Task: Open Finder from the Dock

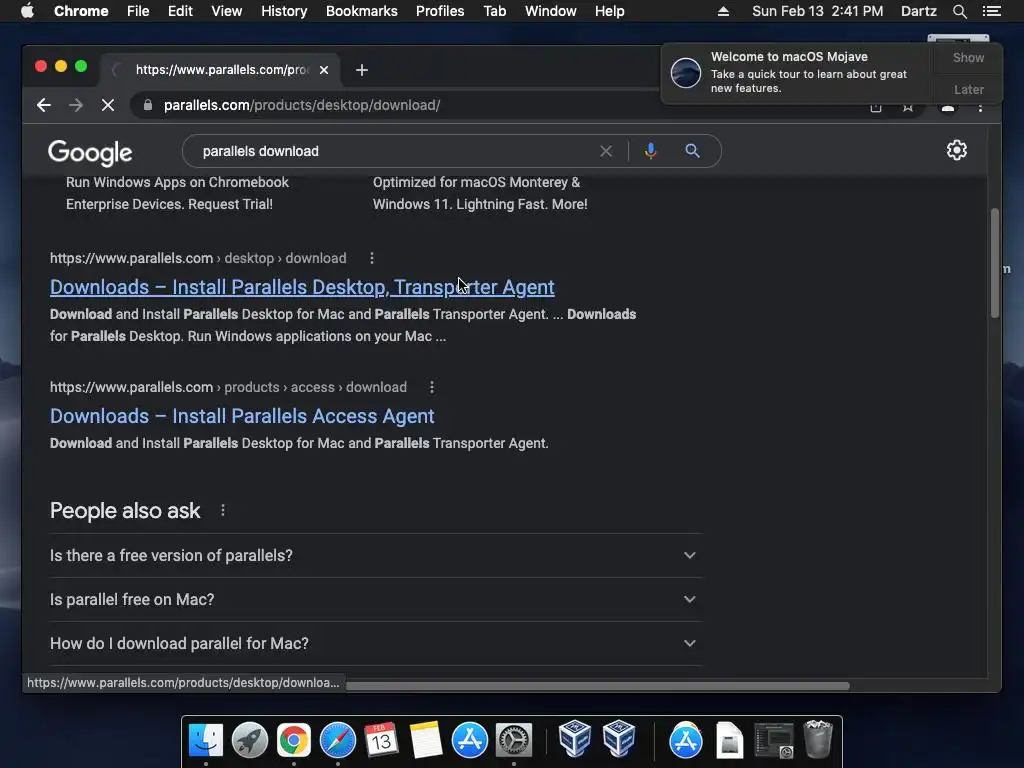Action: [x=206, y=741]
